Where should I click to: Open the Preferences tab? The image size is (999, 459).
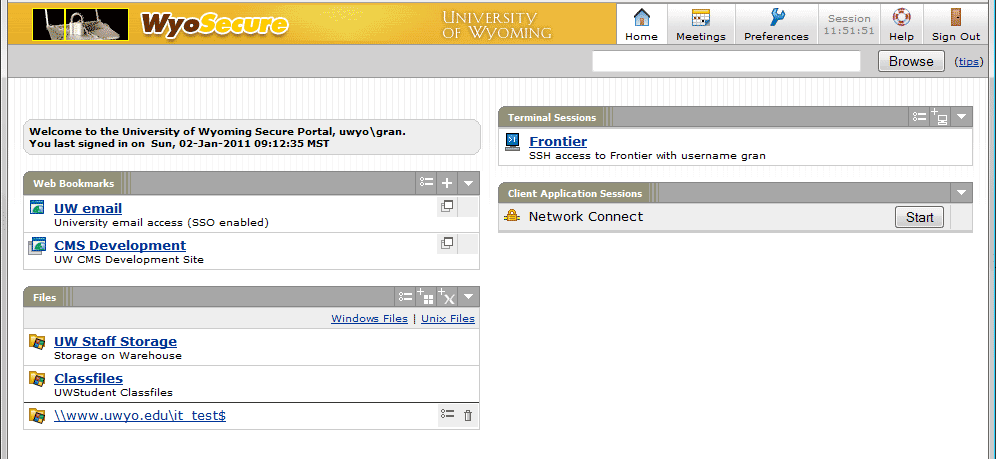(x=776, y=24)
